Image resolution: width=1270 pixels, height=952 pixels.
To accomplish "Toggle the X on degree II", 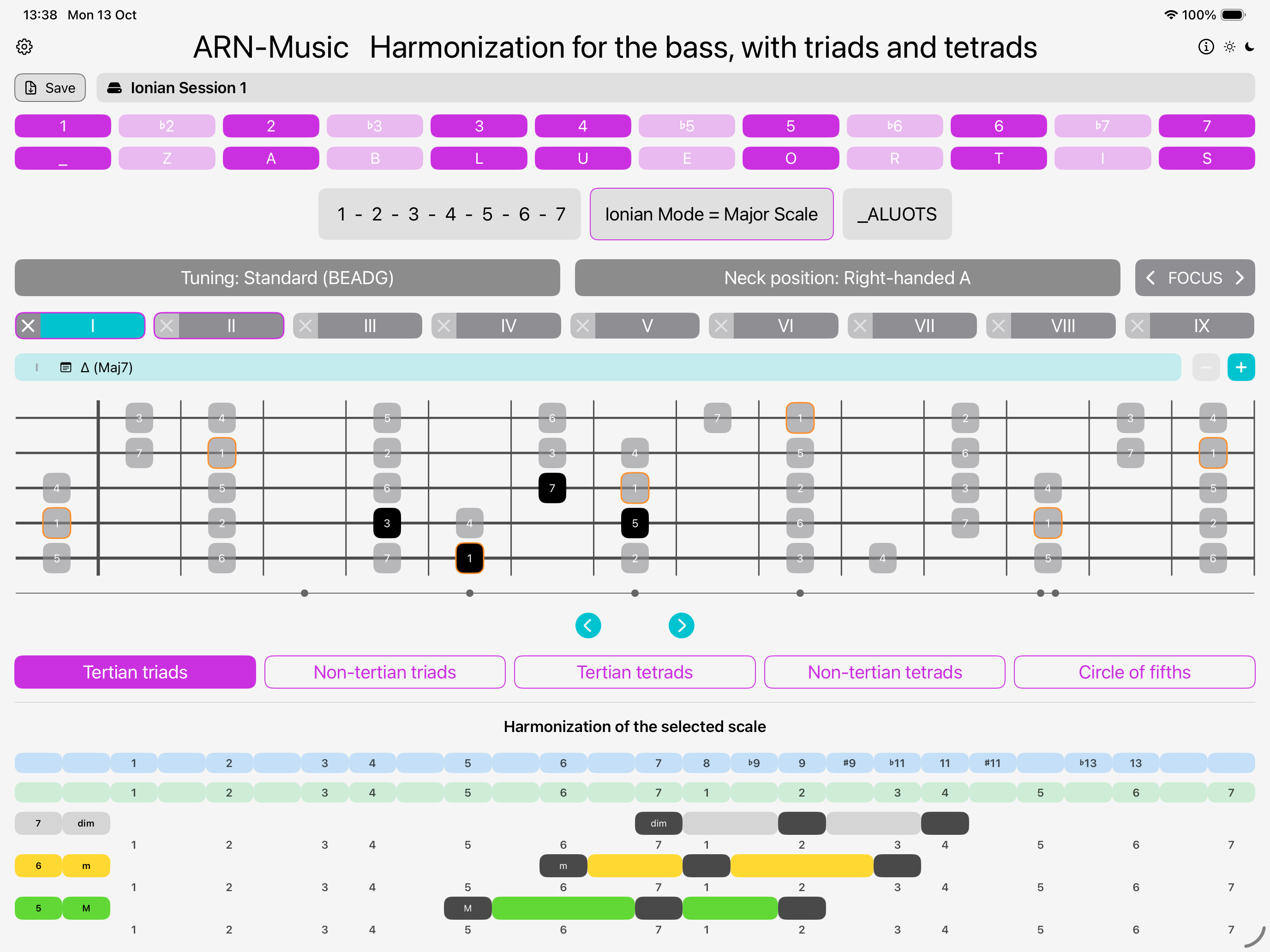I will [x=167, y=326].
